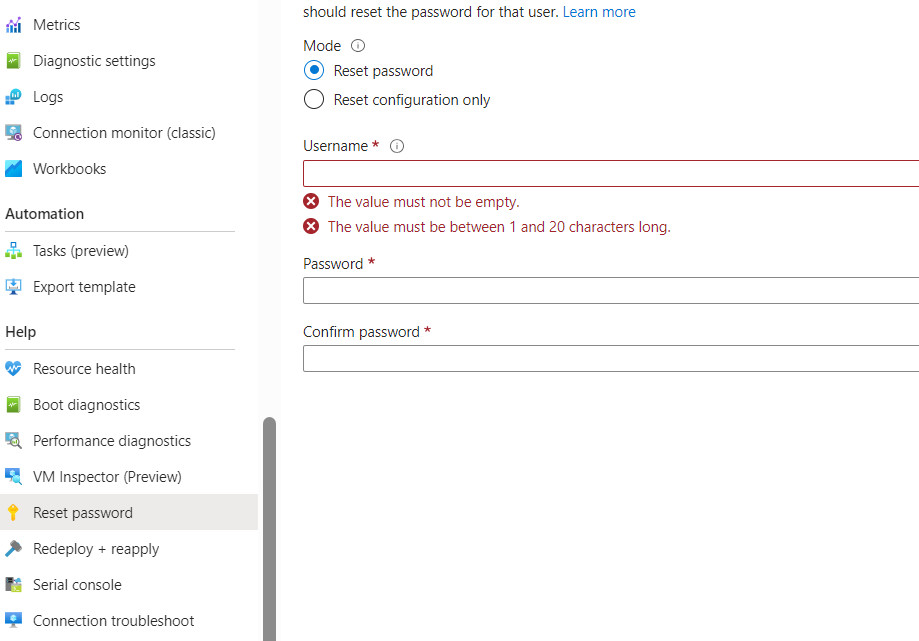The width and height of the screenshot is (919, 641).
Task: Click the Username text field
Action: point(610,173)
